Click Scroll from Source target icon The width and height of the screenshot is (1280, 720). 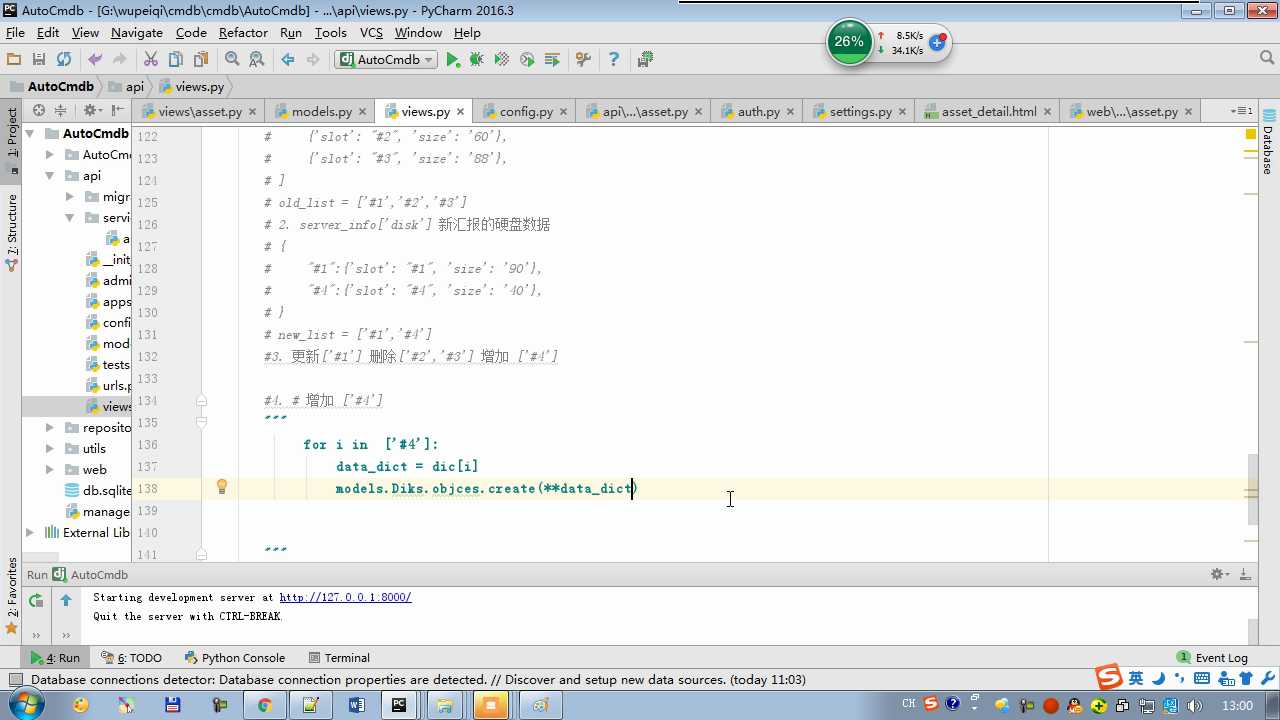point(39,111)
